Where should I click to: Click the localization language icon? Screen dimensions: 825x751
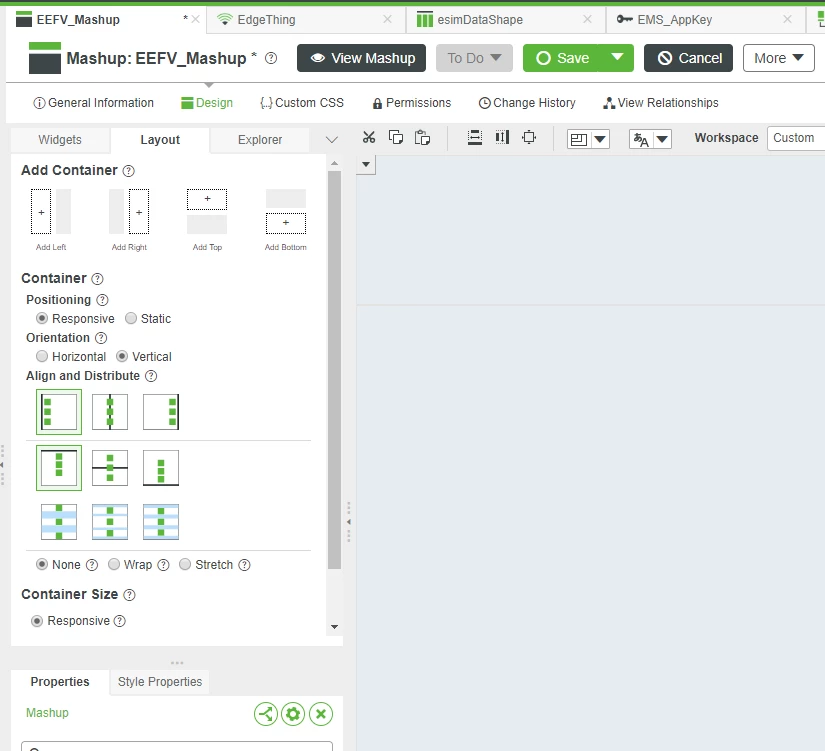click(641, 139)
